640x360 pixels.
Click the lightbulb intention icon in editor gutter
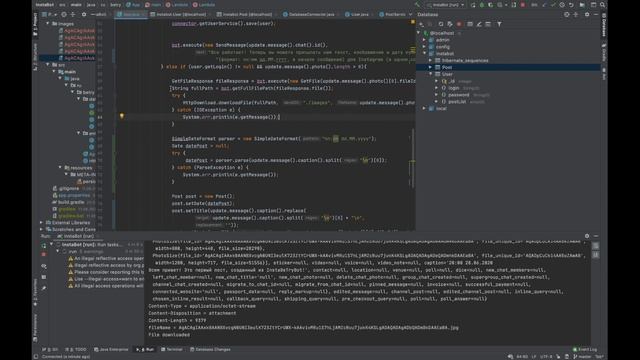122,116
